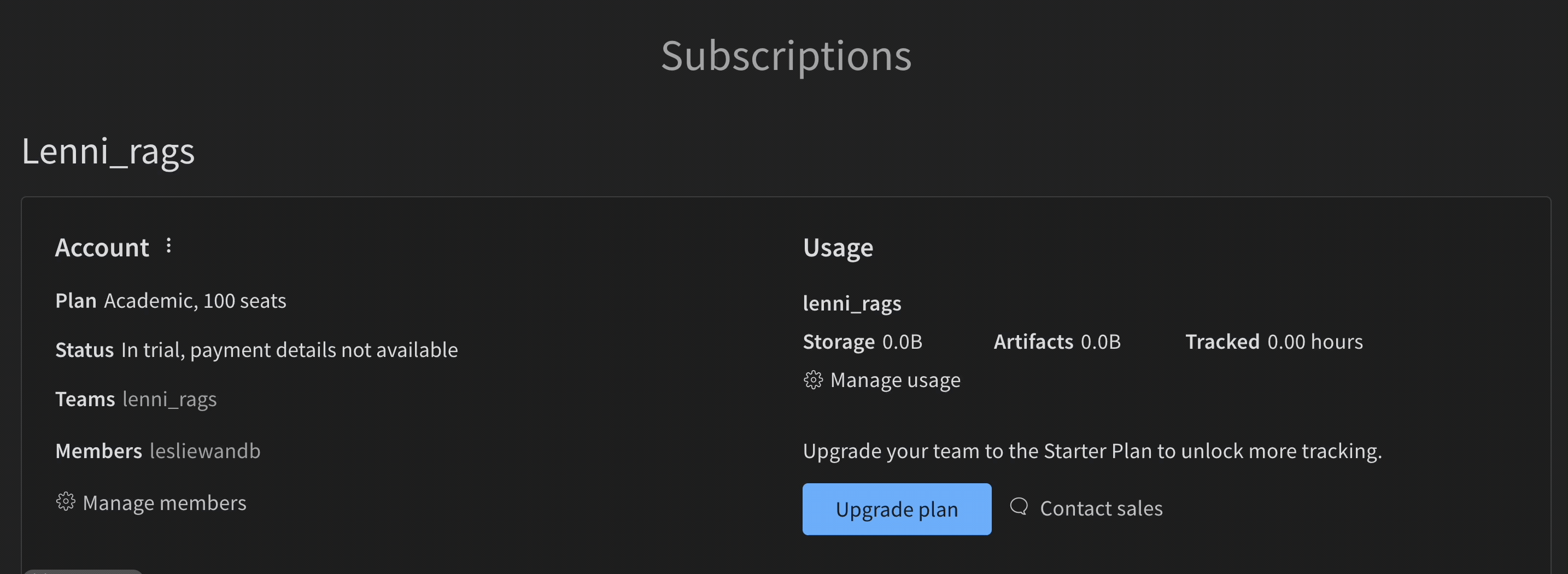Open the lenni_rags team link under Teams
This screenshot has width=1568, height=574.
(169, 399)
